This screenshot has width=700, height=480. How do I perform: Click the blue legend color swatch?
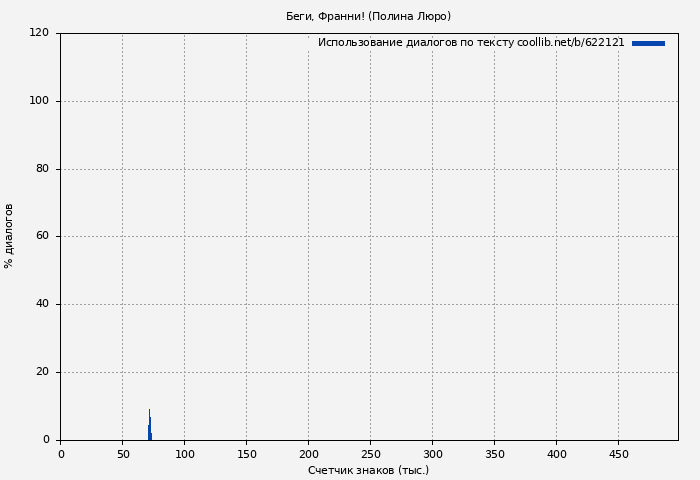(648, 43)
